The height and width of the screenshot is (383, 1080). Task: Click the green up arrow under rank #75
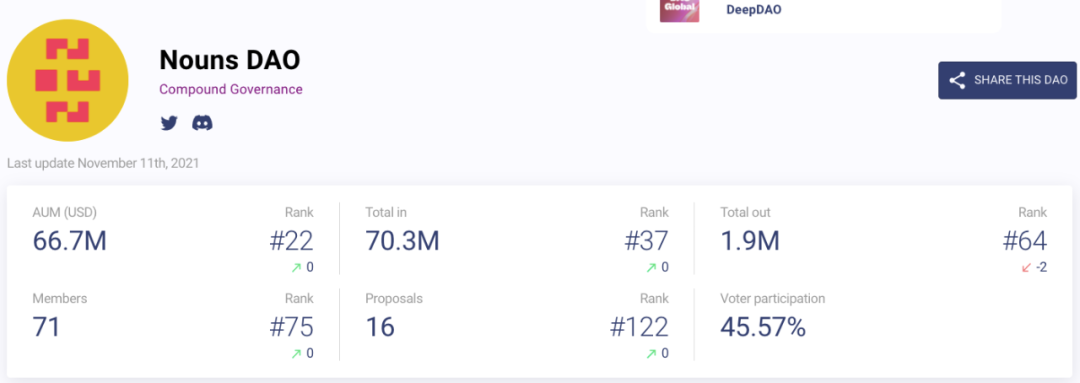(296, 354)
